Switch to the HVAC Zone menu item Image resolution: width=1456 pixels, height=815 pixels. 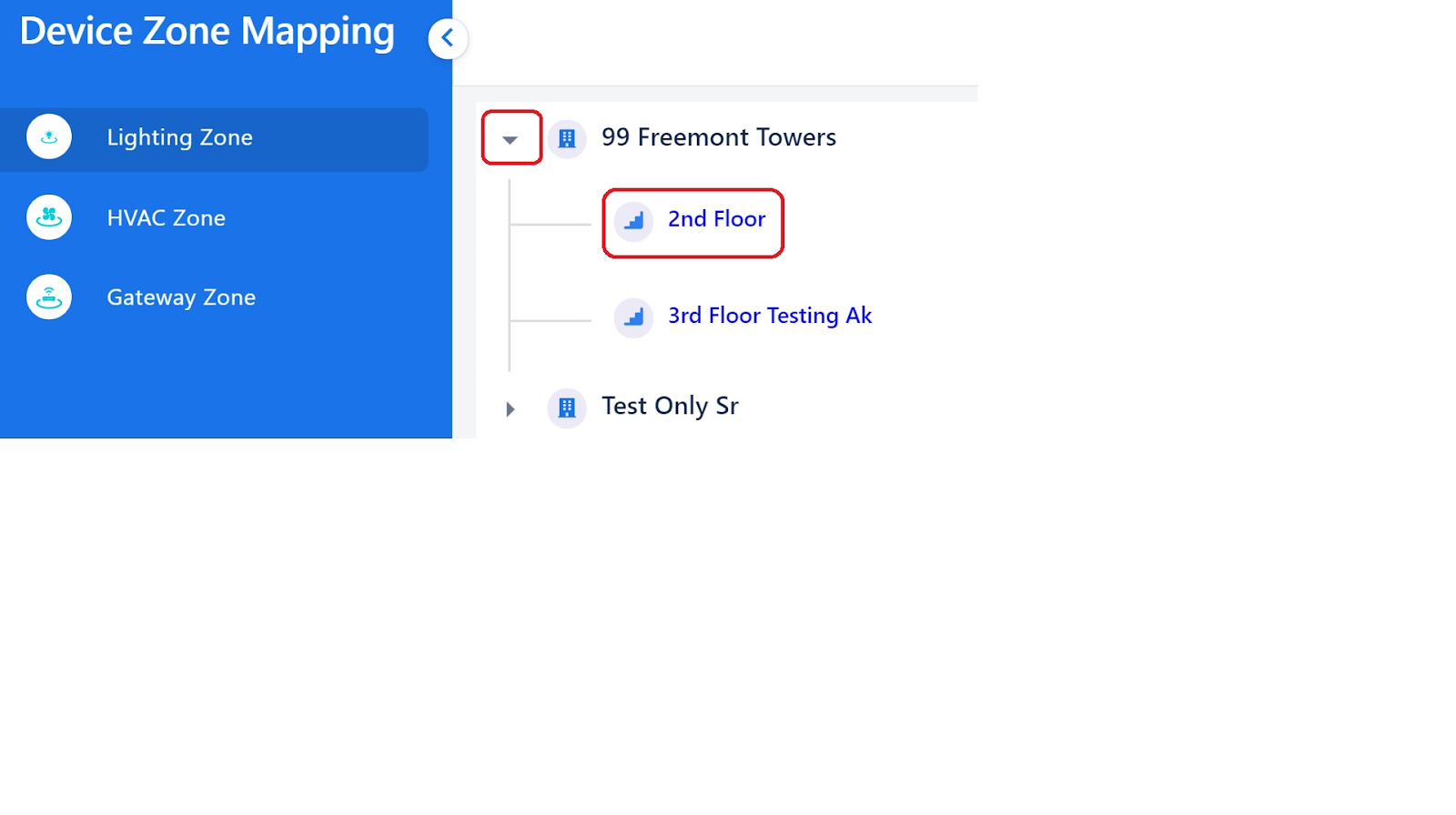[166, 218]
